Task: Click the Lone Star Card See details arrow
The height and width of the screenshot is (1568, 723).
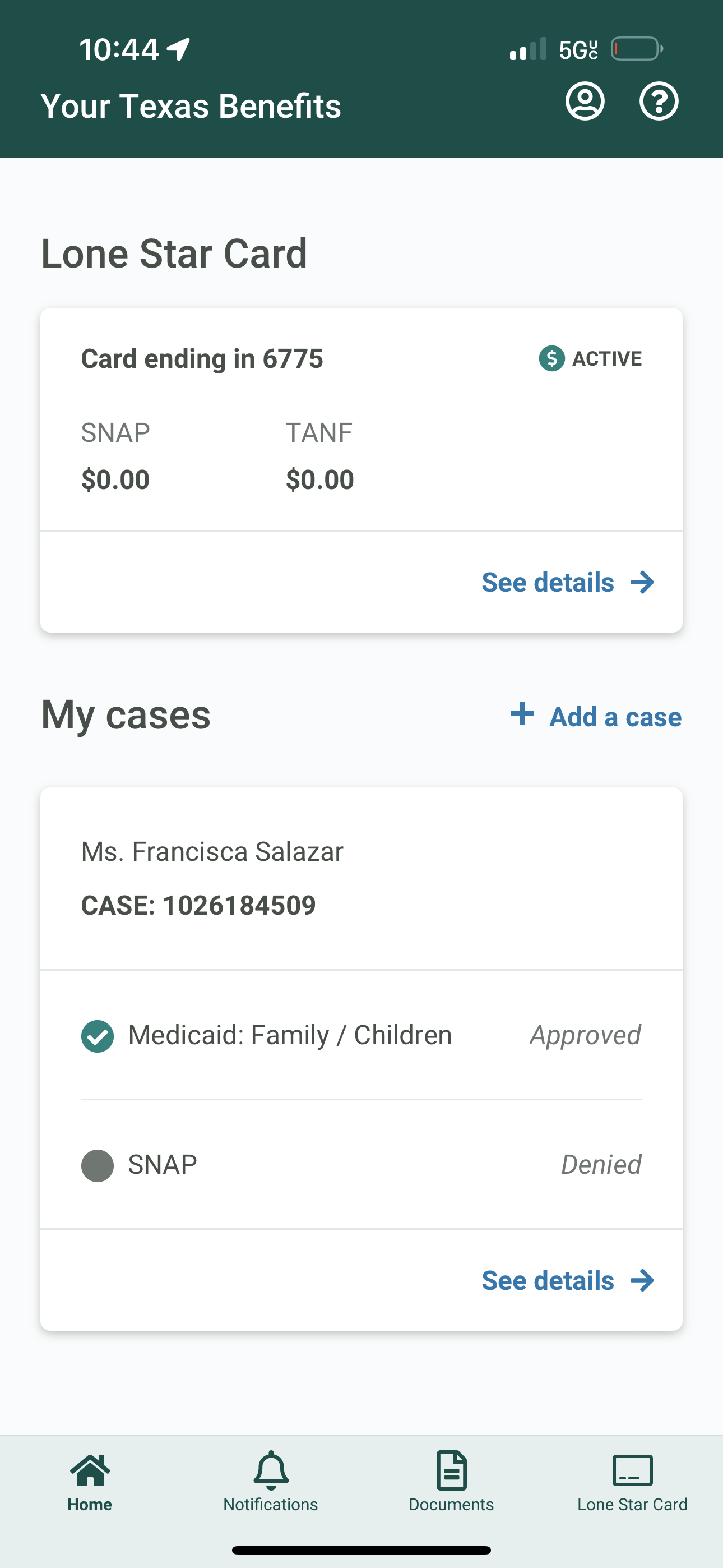Action: [642, 583]
